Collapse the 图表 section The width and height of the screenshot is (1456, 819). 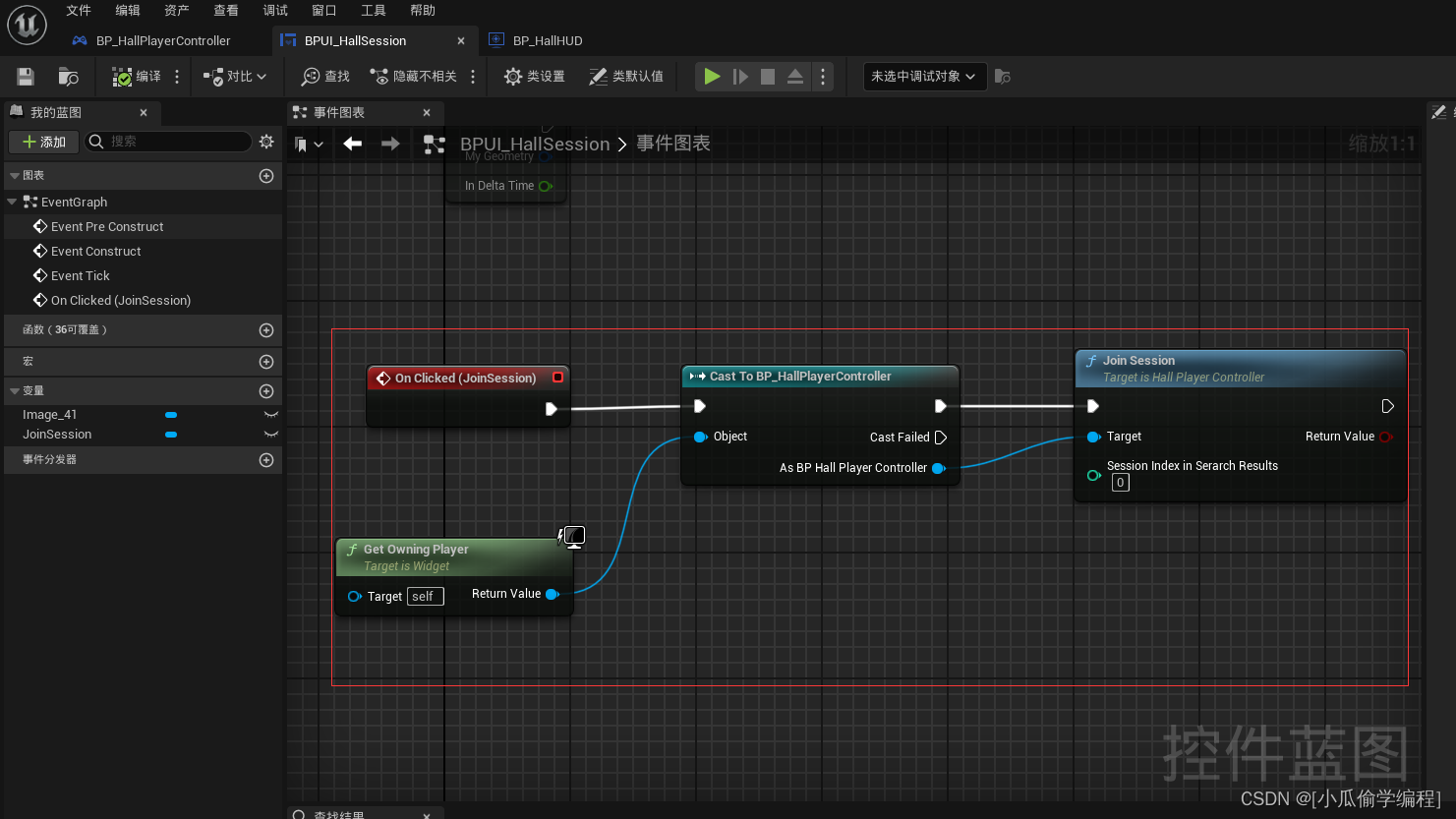(14, 175)
